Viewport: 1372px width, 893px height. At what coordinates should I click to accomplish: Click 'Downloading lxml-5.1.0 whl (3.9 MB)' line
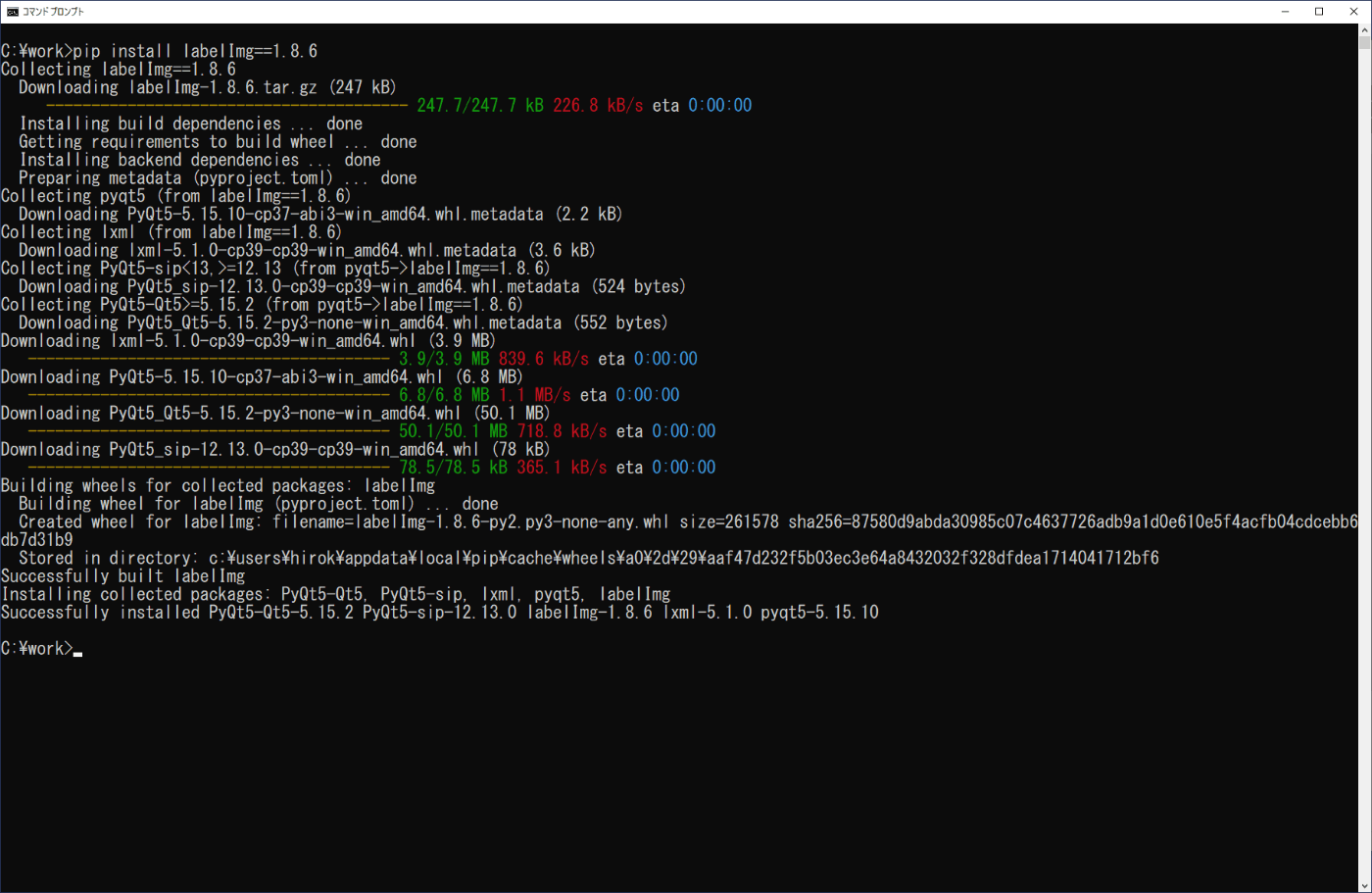click(x=248, y=341)
